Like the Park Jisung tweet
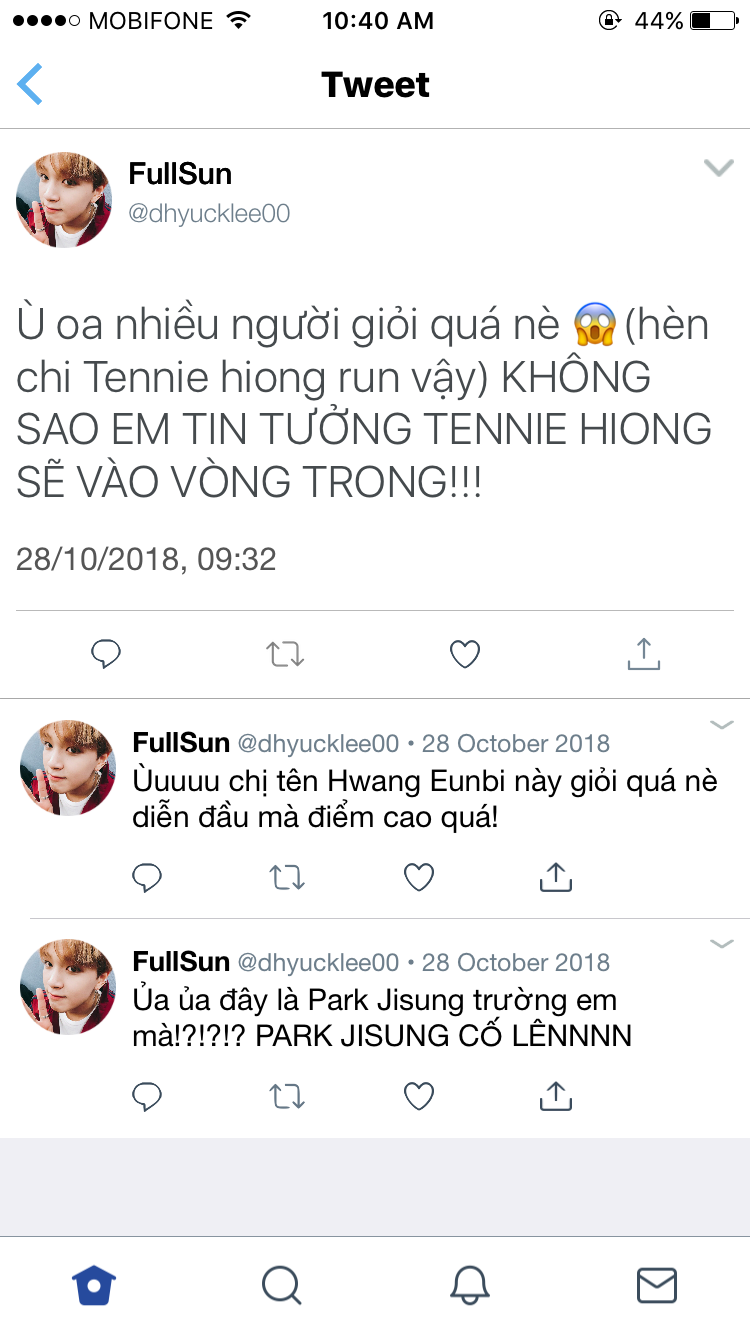Image resolution: width=750 pixels, height=1334 pixels. click(x=419, y=1097)
